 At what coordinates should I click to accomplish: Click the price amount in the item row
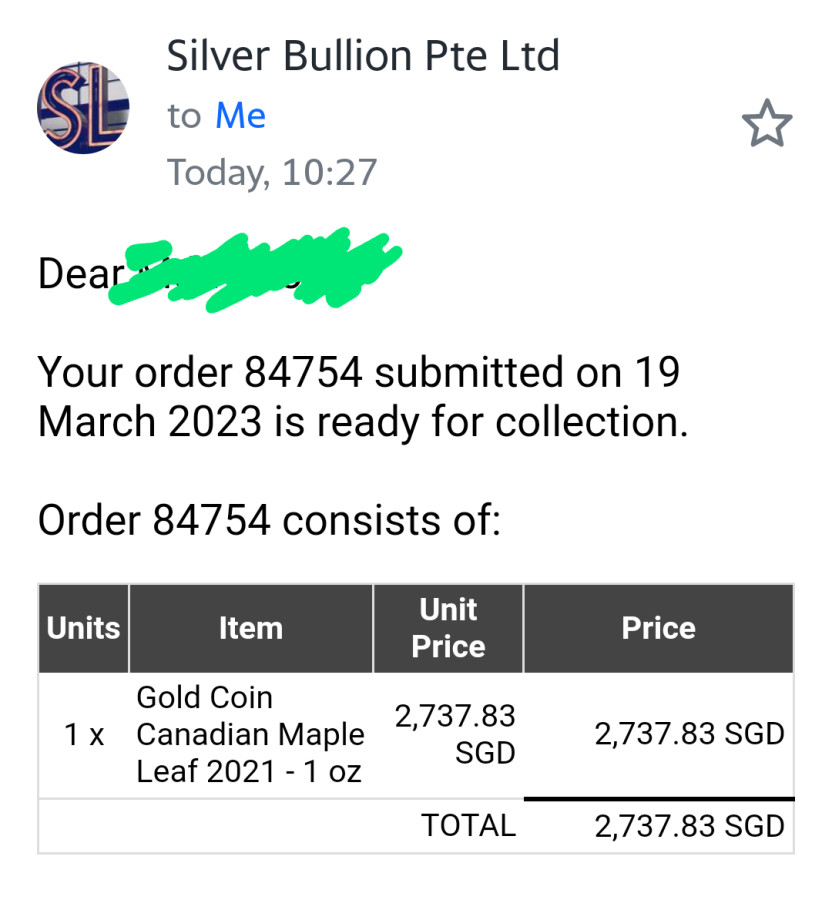tap(689, 734)
